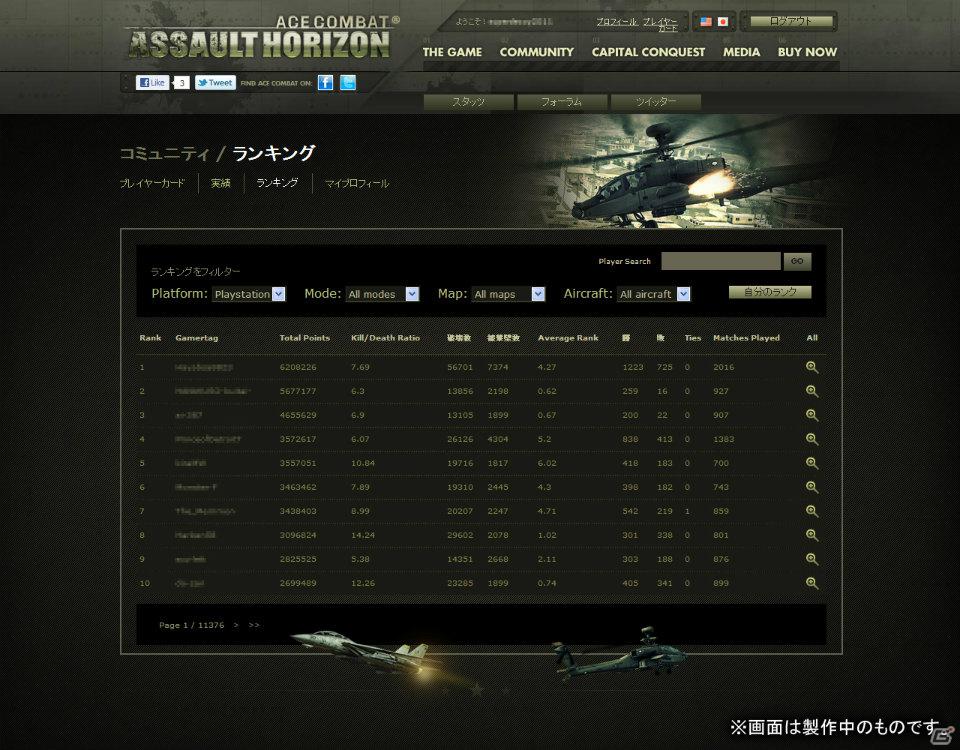This screenshot has height=750, width=960.
Task: Click the Average Rank column header
Action: point(568,338)
